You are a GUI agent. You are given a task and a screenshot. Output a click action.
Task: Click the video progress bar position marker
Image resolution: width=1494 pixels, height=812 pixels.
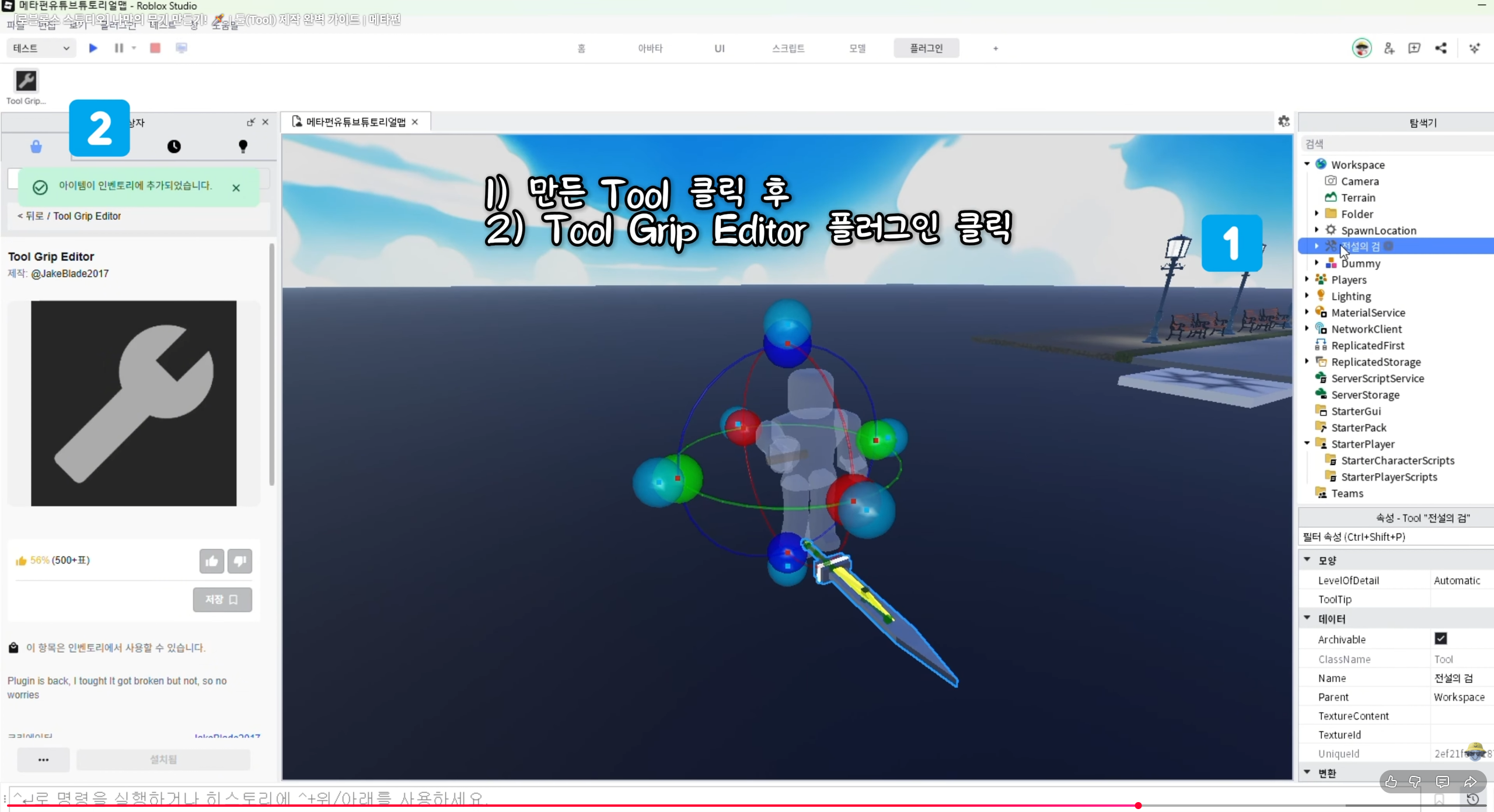1138,806
